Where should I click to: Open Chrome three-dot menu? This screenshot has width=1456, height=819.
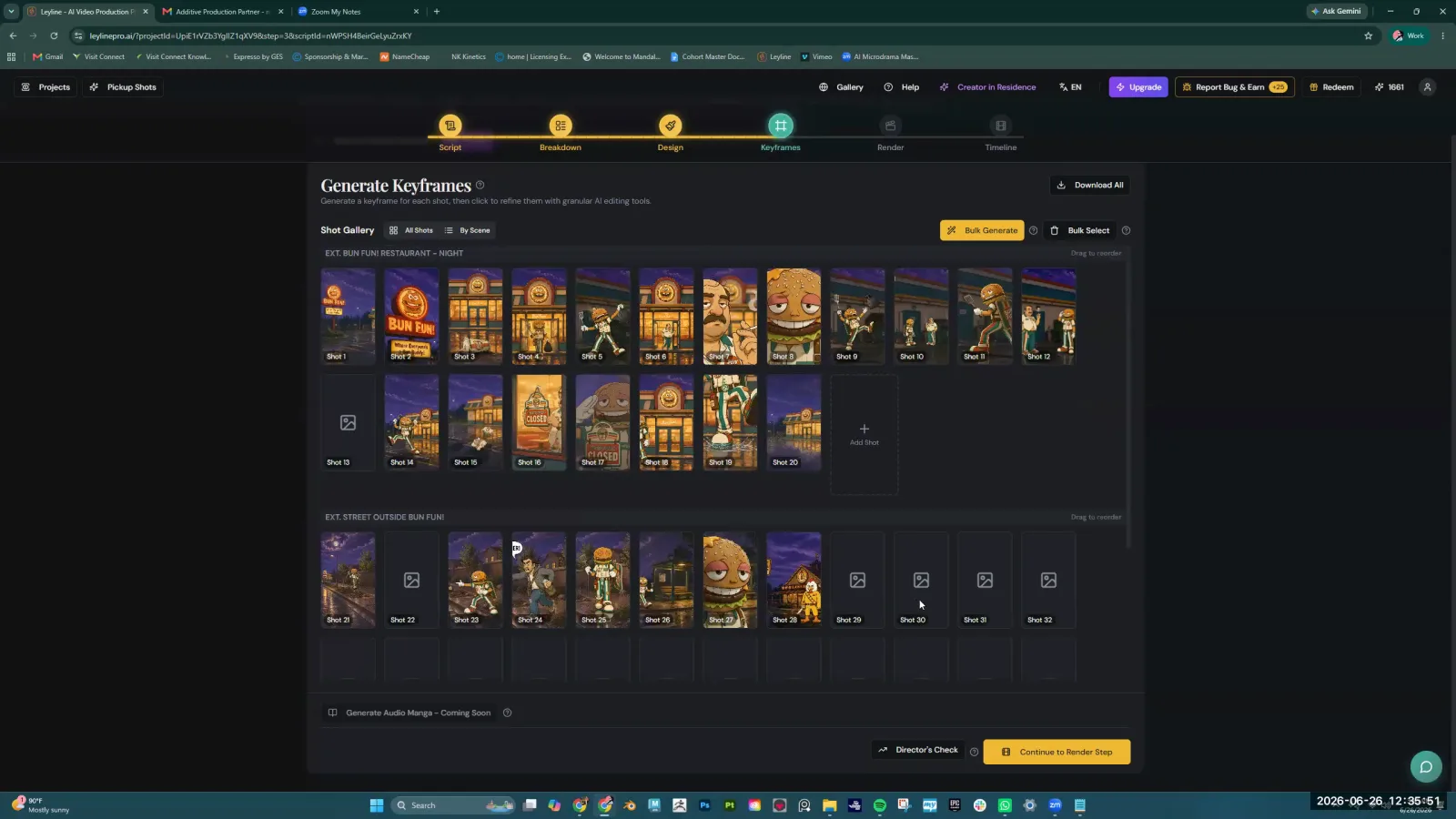pyautogui.click(x=1442, y=35)
